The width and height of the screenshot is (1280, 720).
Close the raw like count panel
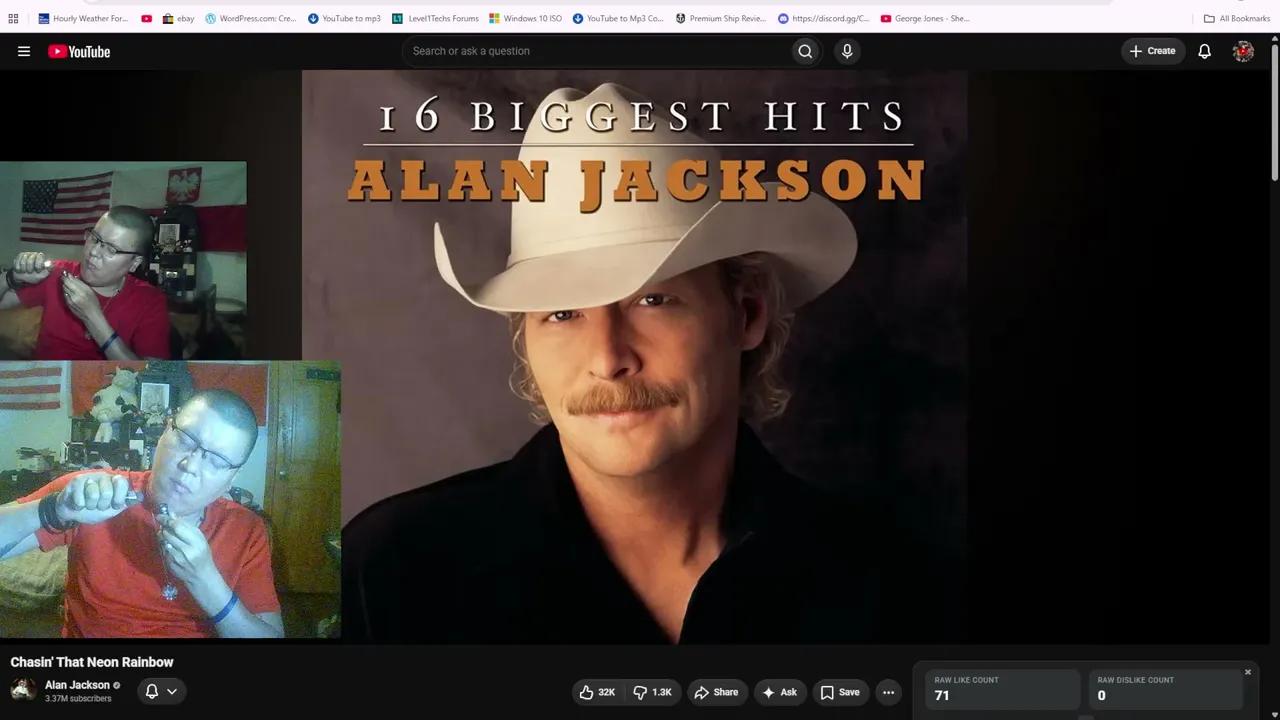coord(1247,672)
